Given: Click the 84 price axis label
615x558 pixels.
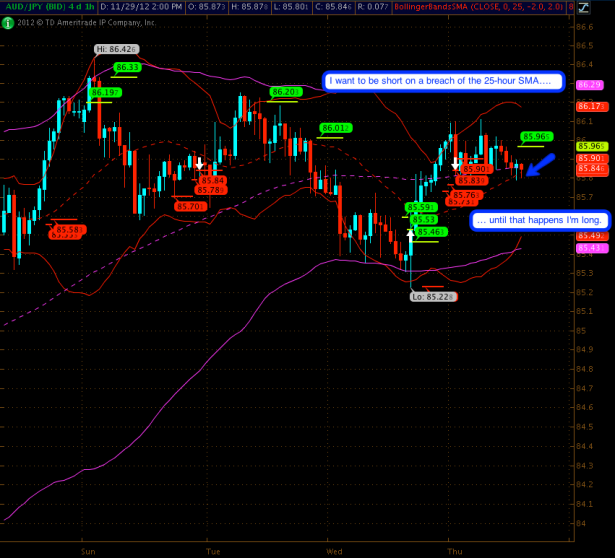Looking at the screenshot, I should pyautogui.click(x=581, y=523).
